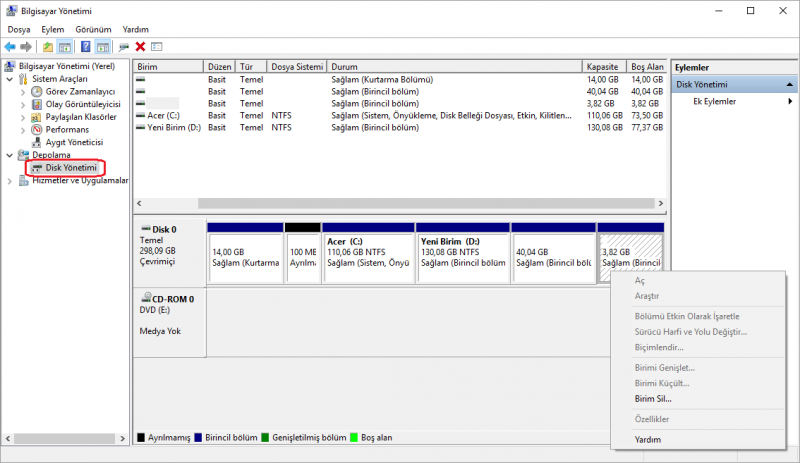Select the 100 MB unallocated partition block
This screenshot has height=463, width=800.
[x=303, y=253]
